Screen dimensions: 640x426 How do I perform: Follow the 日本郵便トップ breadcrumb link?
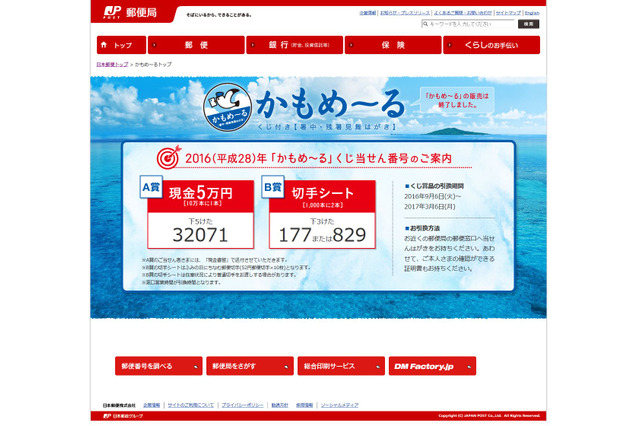click(x=112, y=63)
